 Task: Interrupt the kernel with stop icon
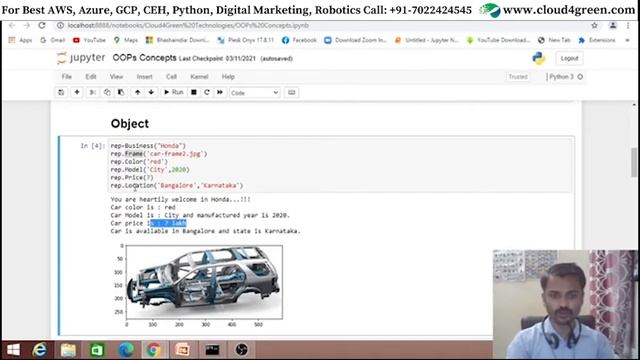coord(194,93)
